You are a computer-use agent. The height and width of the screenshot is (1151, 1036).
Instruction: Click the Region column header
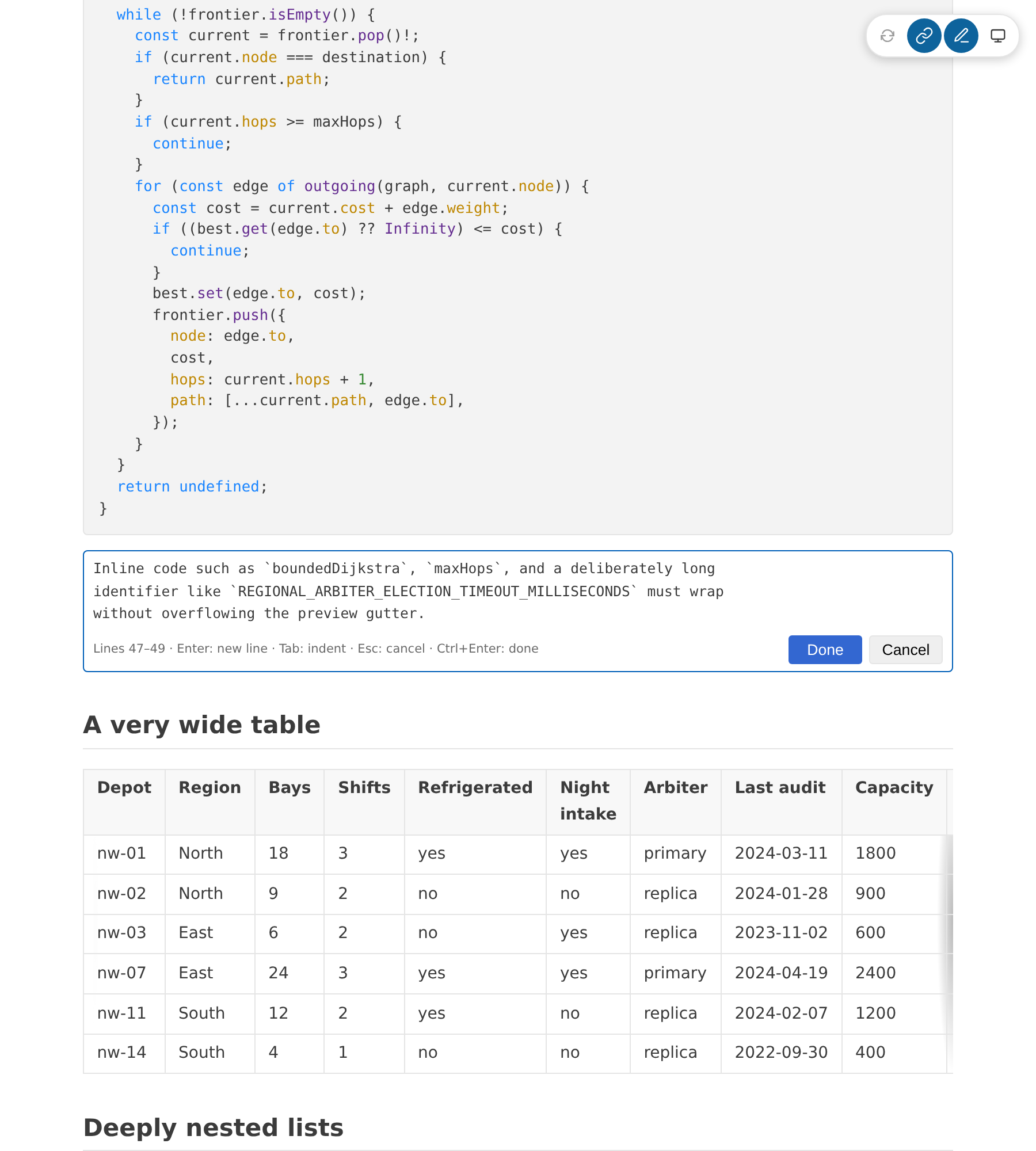(x=210, y=802)
